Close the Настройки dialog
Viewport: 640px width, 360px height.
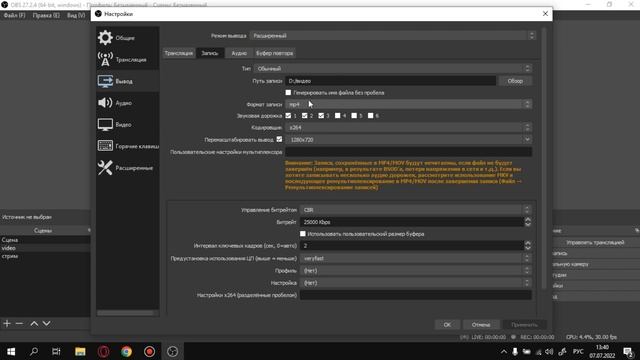545,13
